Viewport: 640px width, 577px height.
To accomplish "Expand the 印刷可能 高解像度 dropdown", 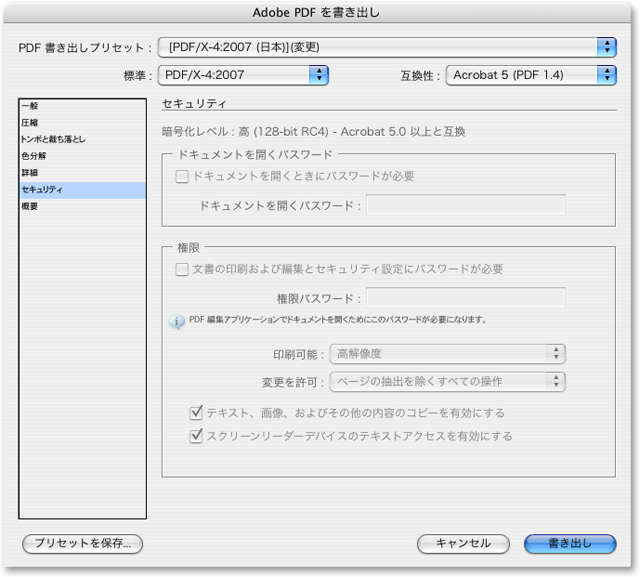I will point(448,353).
